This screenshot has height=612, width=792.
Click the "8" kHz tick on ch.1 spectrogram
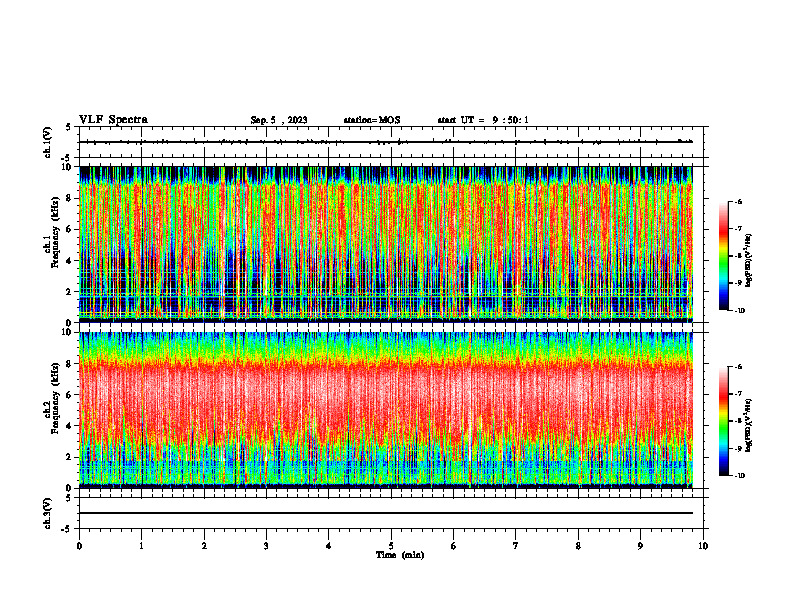point(70,198)
